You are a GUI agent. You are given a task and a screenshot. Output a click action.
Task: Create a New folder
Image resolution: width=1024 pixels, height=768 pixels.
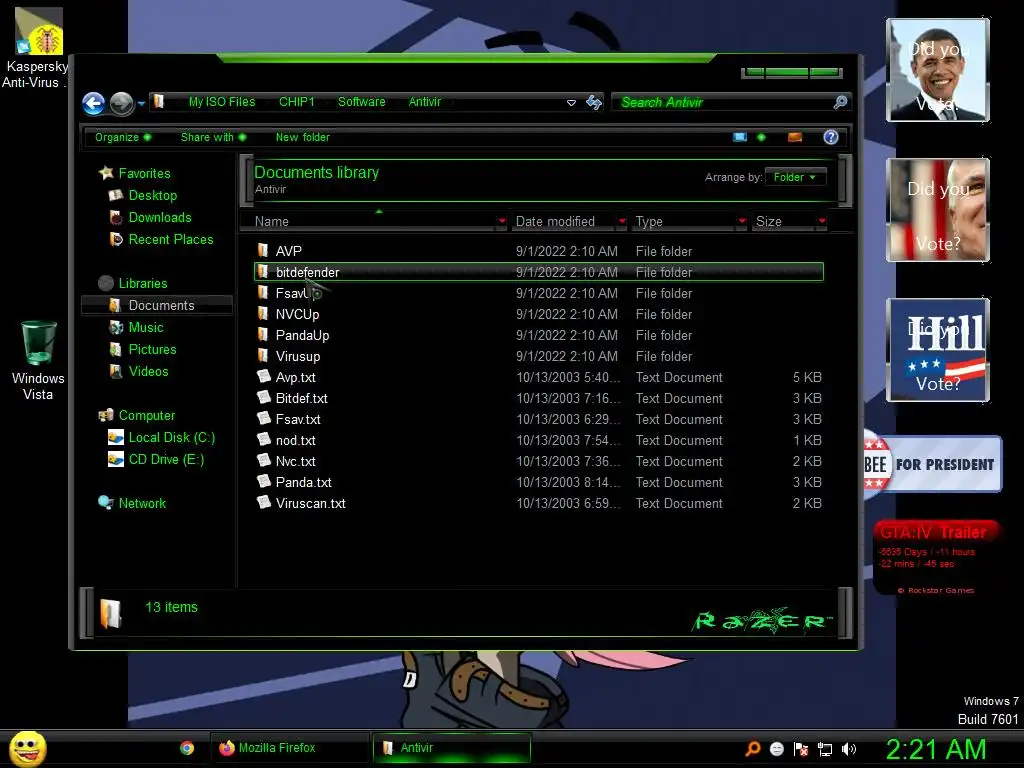(302, 137)
